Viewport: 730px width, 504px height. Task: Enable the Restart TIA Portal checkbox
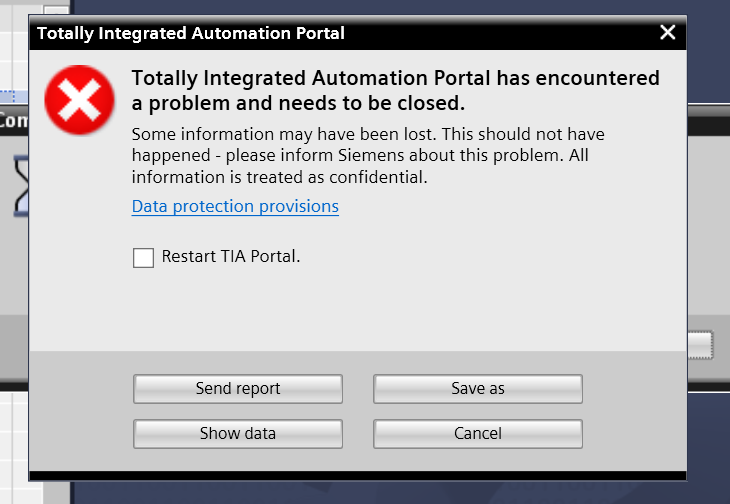point(144,258)
